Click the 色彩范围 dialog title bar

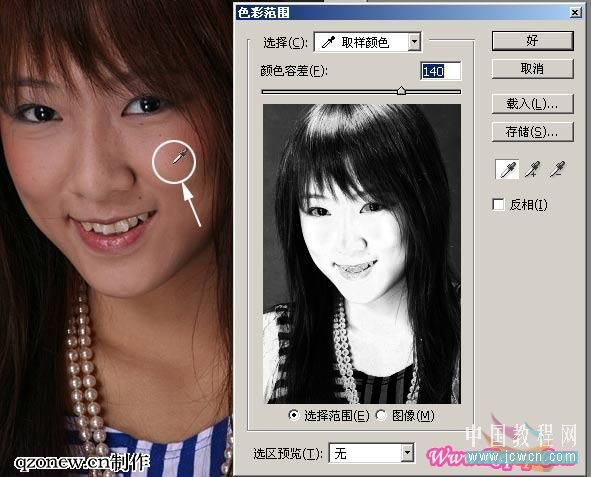point(402,13)
